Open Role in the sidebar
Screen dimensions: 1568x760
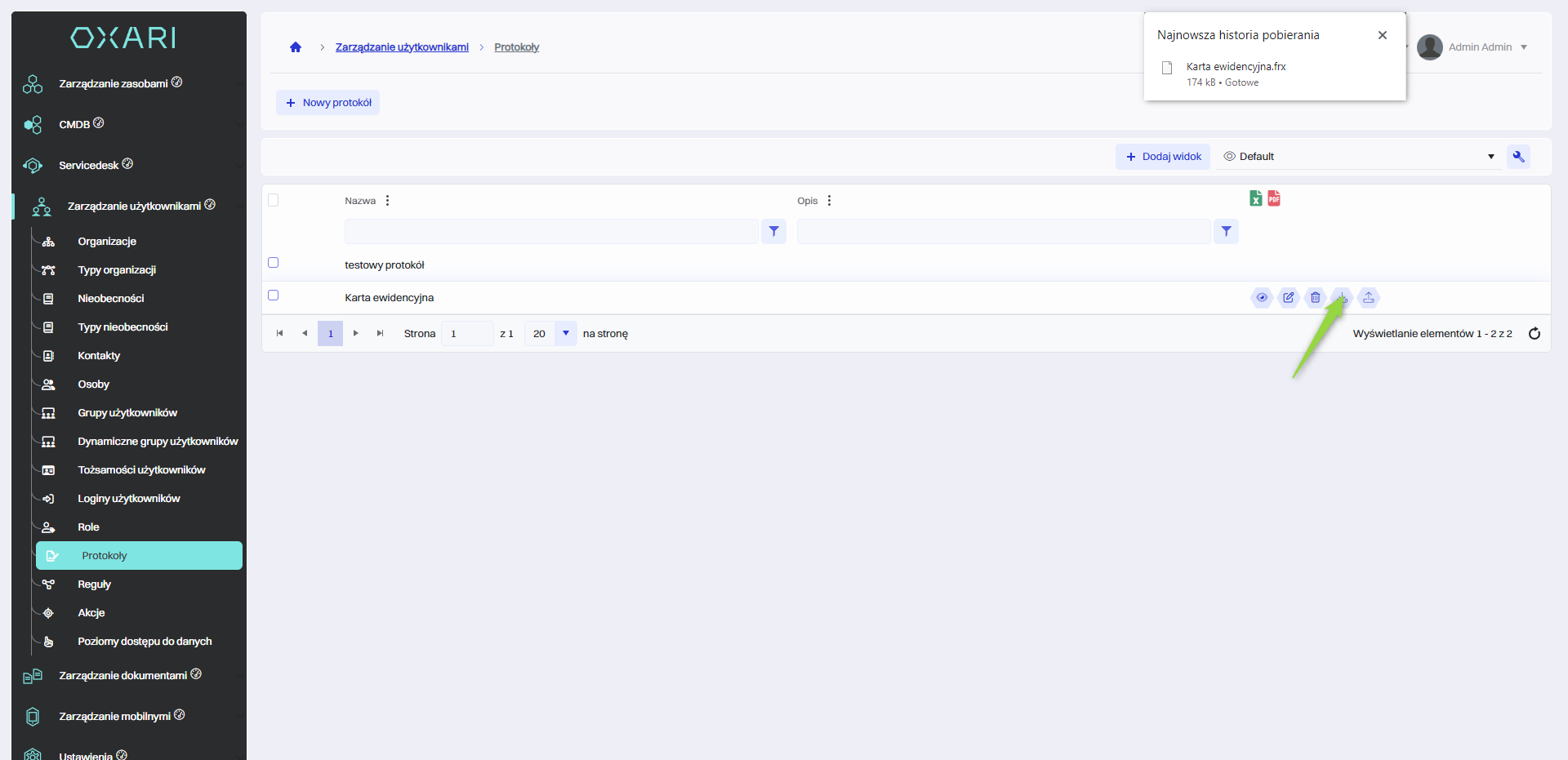tap(88, 527)
